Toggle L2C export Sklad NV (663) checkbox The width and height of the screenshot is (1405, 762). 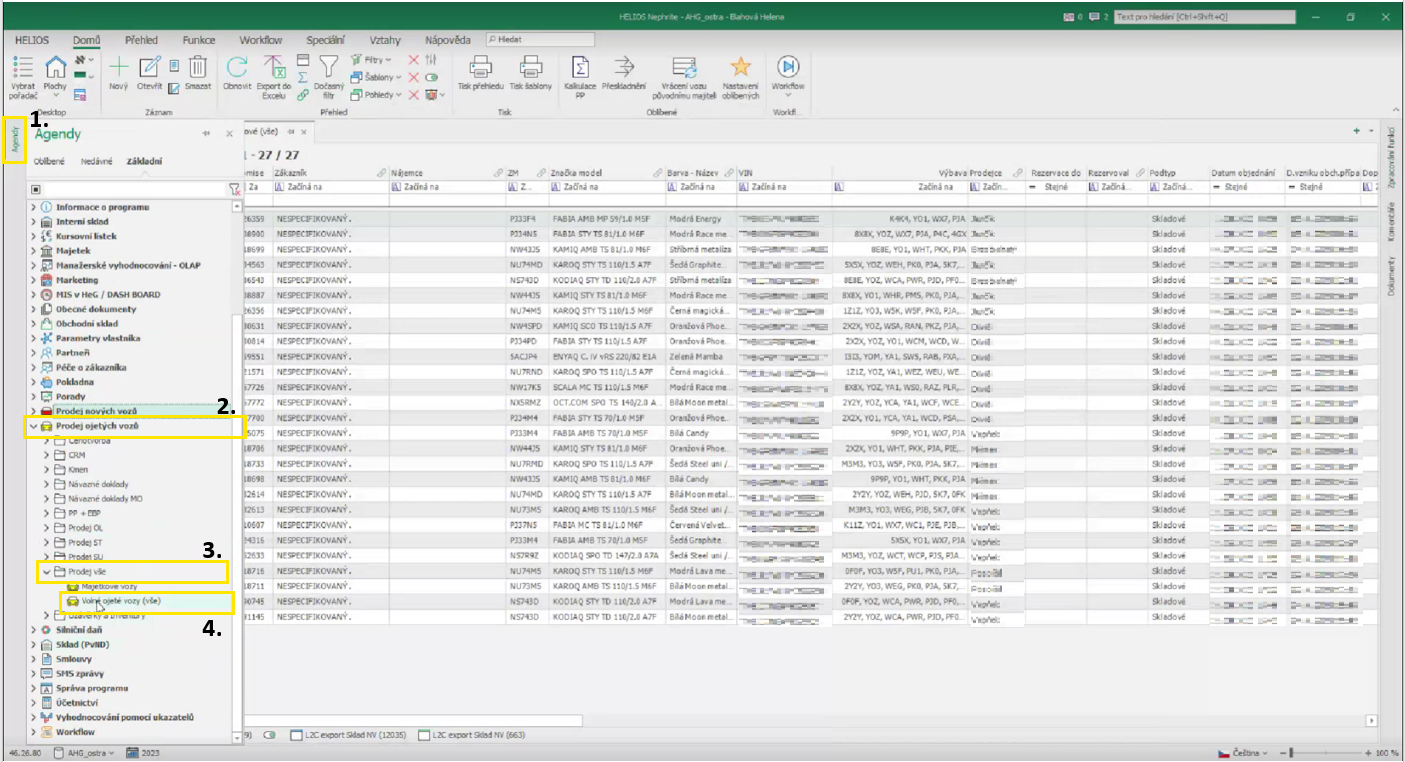click(425, 735)
